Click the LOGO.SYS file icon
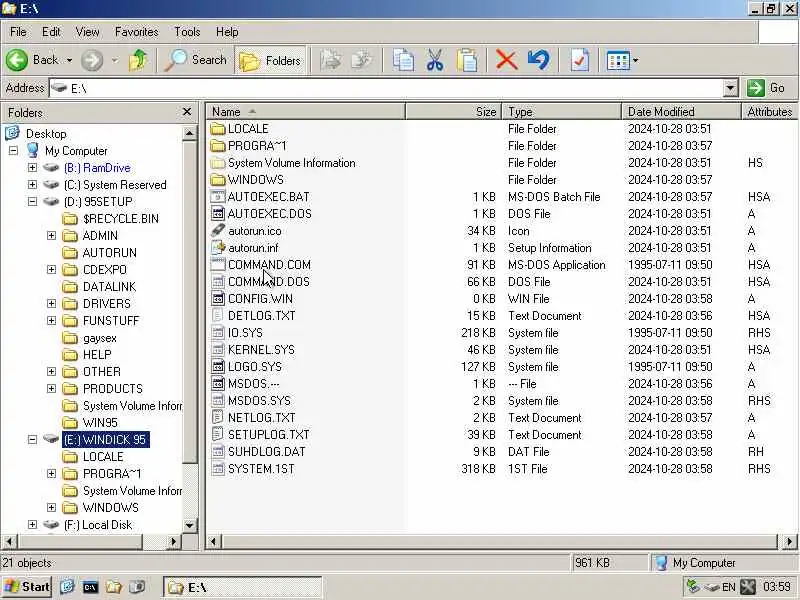Image resolution: width=800 pixels, height=600 pixels. pos(218,366)
